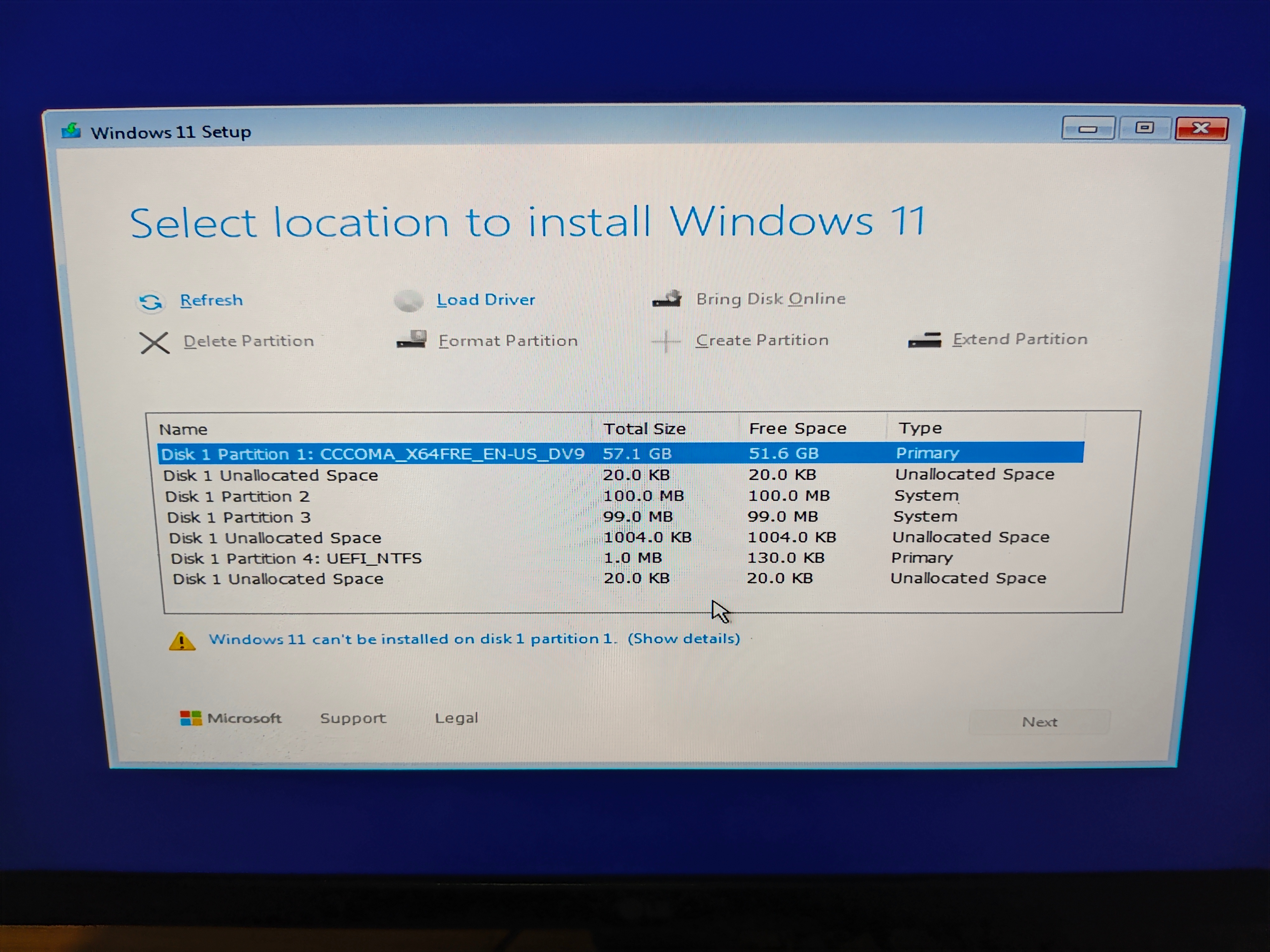Click the Refresh text link
Screen dimensions: 1270x952
[211, 300]
